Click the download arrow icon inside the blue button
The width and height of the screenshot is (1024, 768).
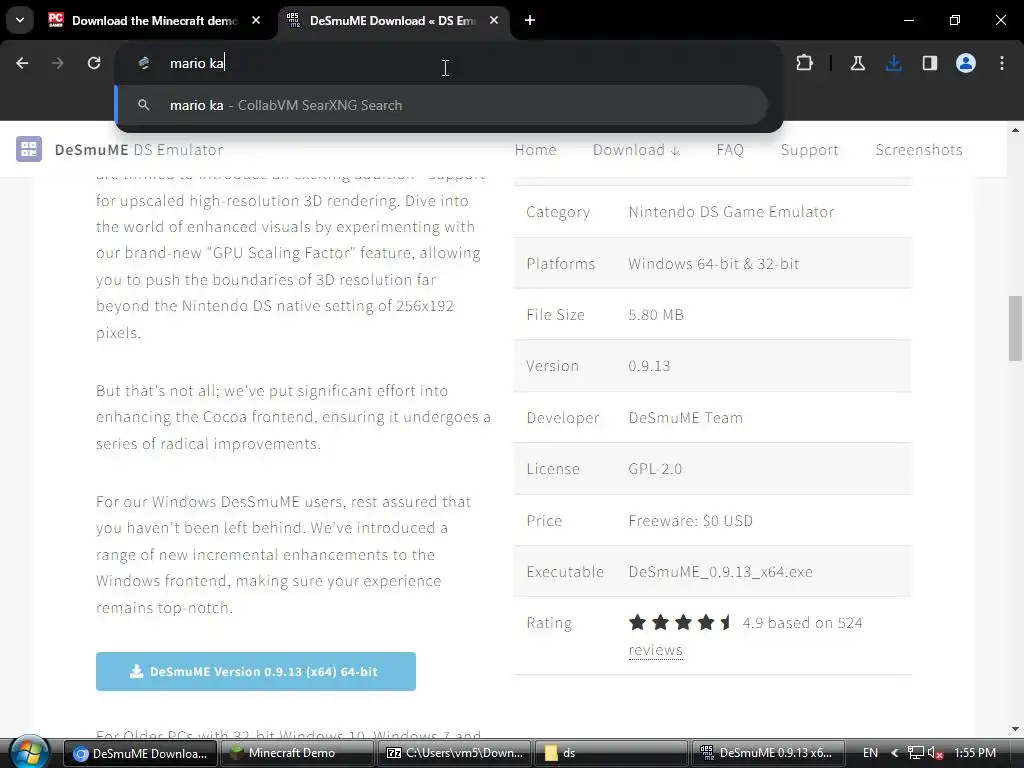coord(136,671)
